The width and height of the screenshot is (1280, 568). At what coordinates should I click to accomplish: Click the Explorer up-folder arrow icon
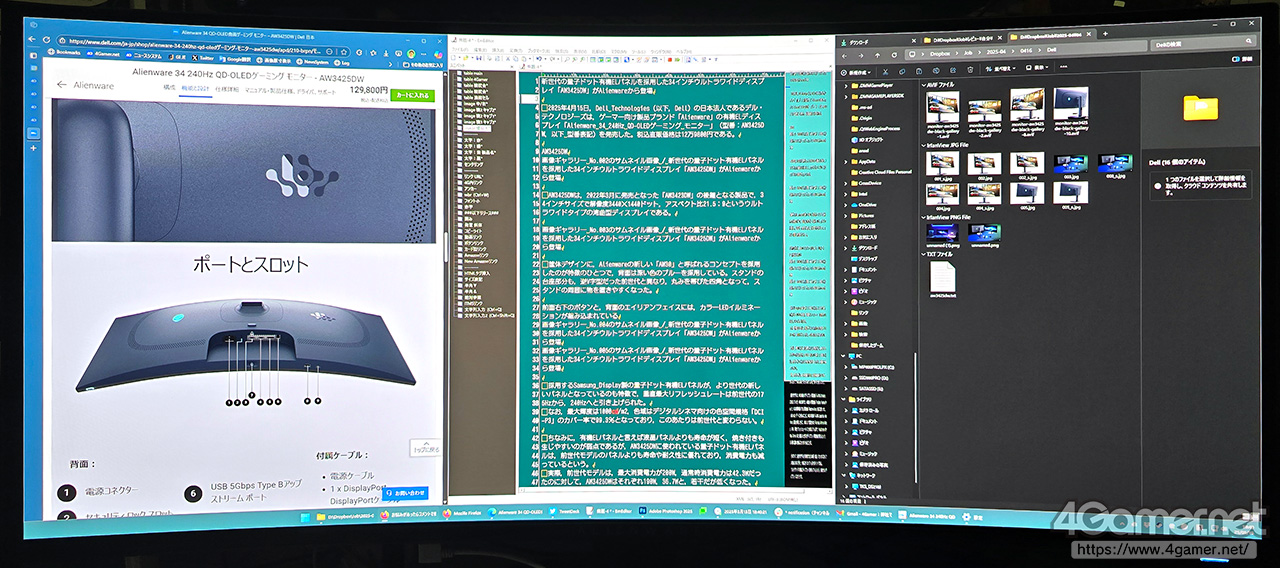(879, 54)
